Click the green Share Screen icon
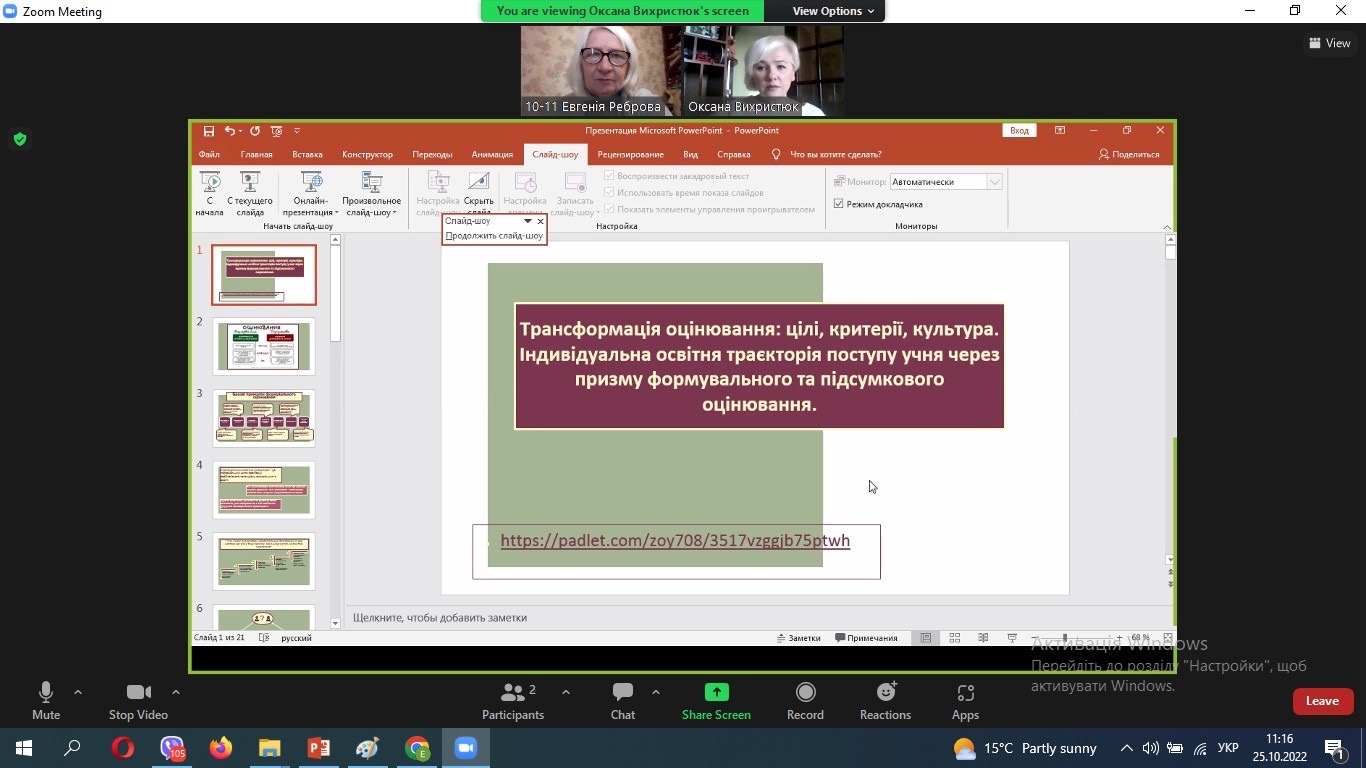Viewport: 1366px width, 768px height. click(716, 692)
